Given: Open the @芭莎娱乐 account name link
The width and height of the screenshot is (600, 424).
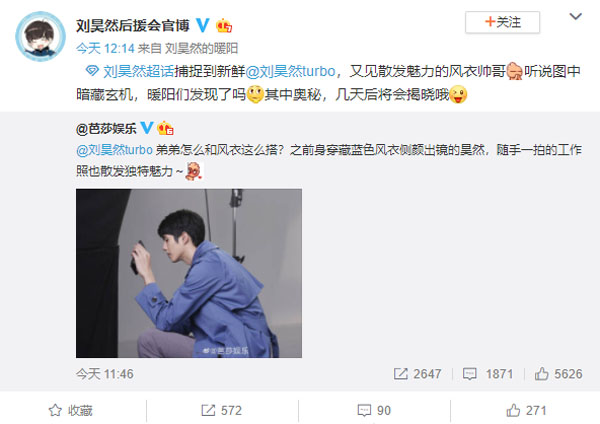Looking at the screenshot, I should [x=106, y=129].
